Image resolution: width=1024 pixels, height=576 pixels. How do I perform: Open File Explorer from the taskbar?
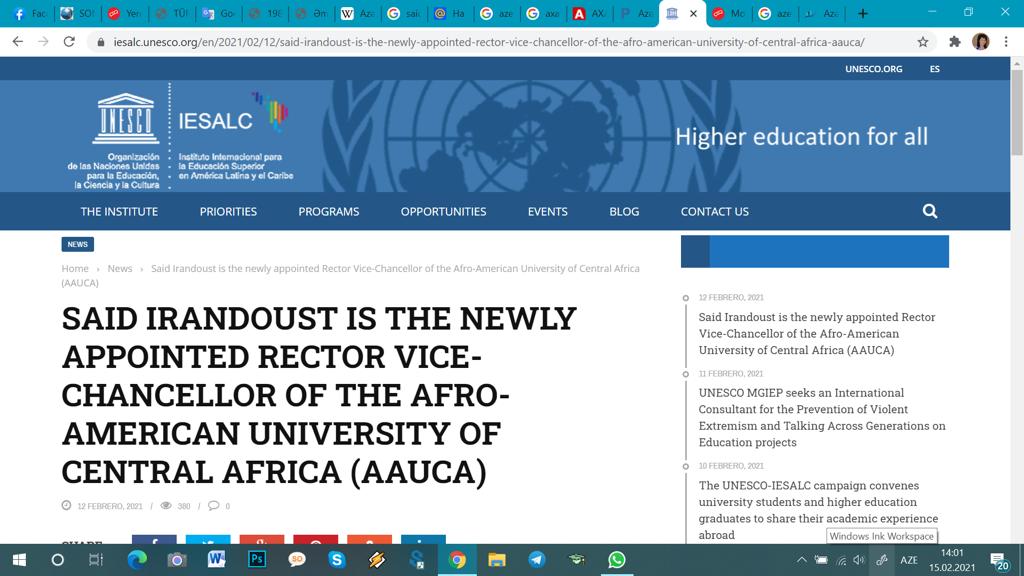(497, 560)
